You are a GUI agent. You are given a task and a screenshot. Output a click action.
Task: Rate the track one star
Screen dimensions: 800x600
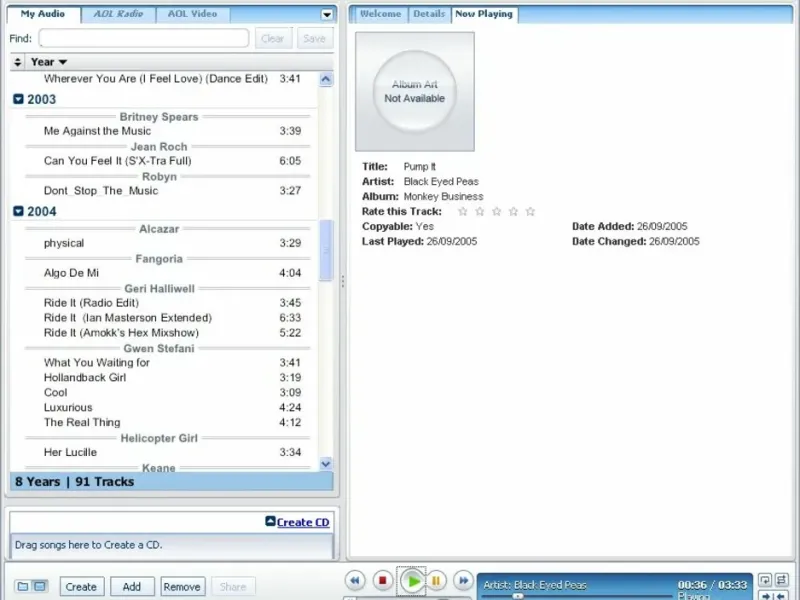(x=463, y=211)
